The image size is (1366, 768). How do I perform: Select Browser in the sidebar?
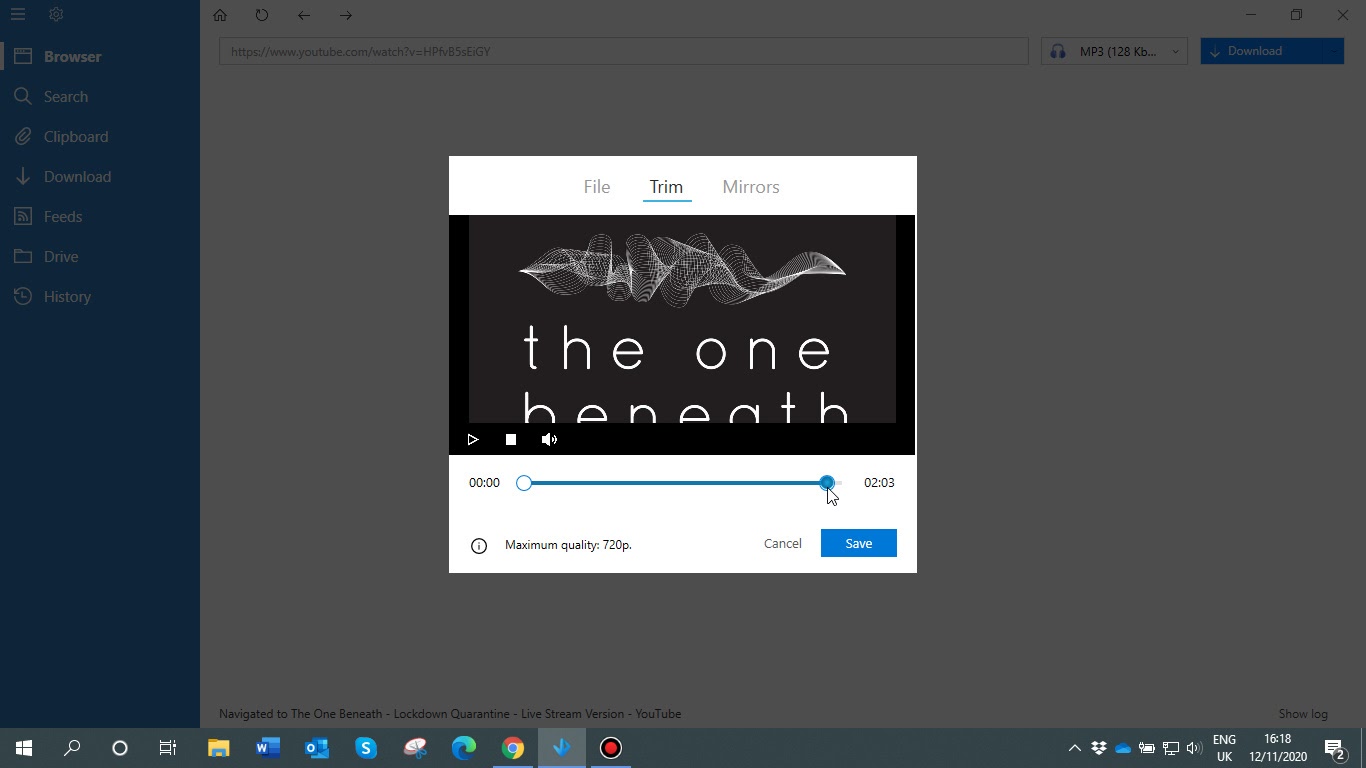point(100,57)
